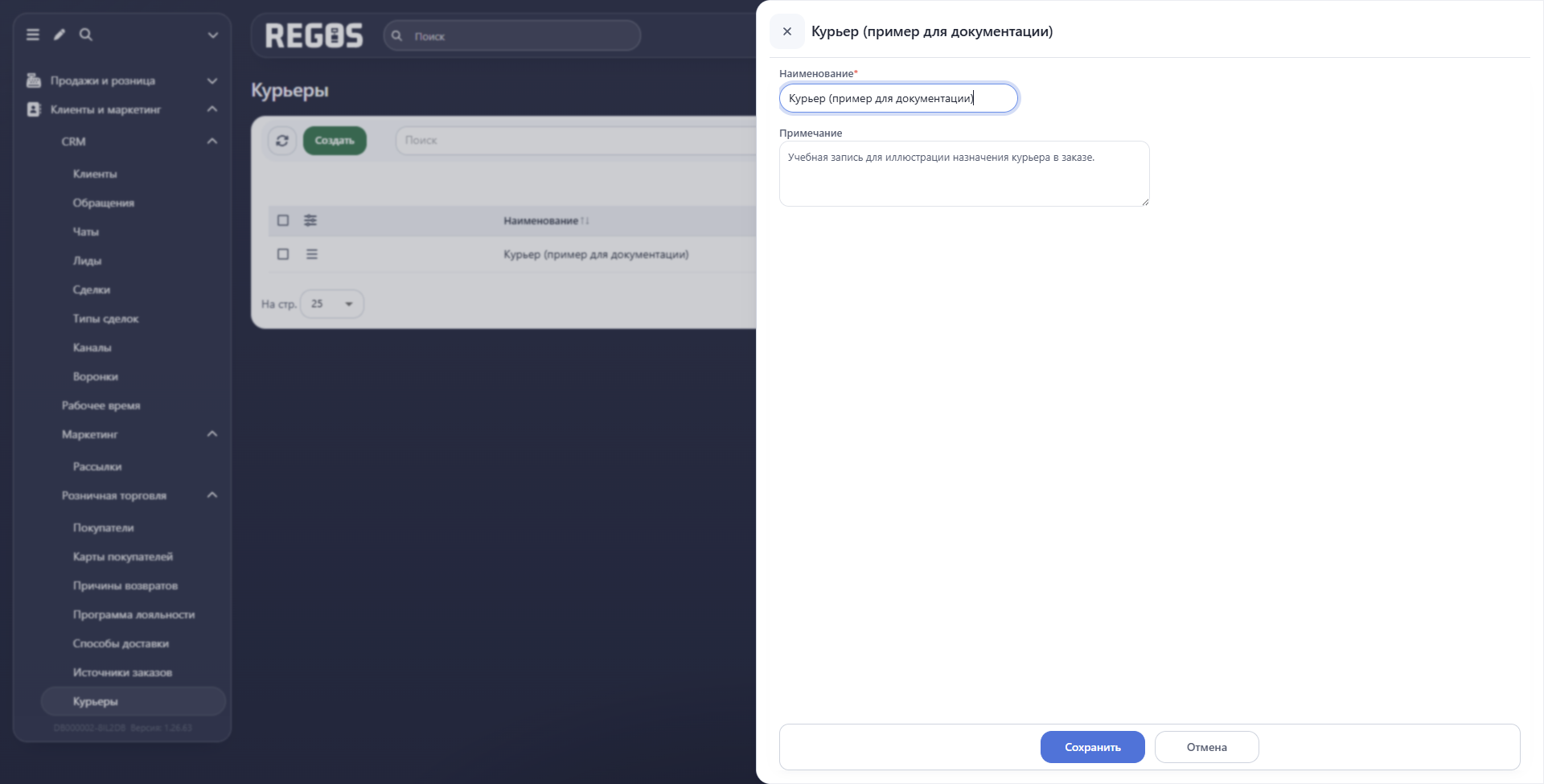Screen dimensions: 1544x784
Task: Click the green Создать button
Action: 335,141
